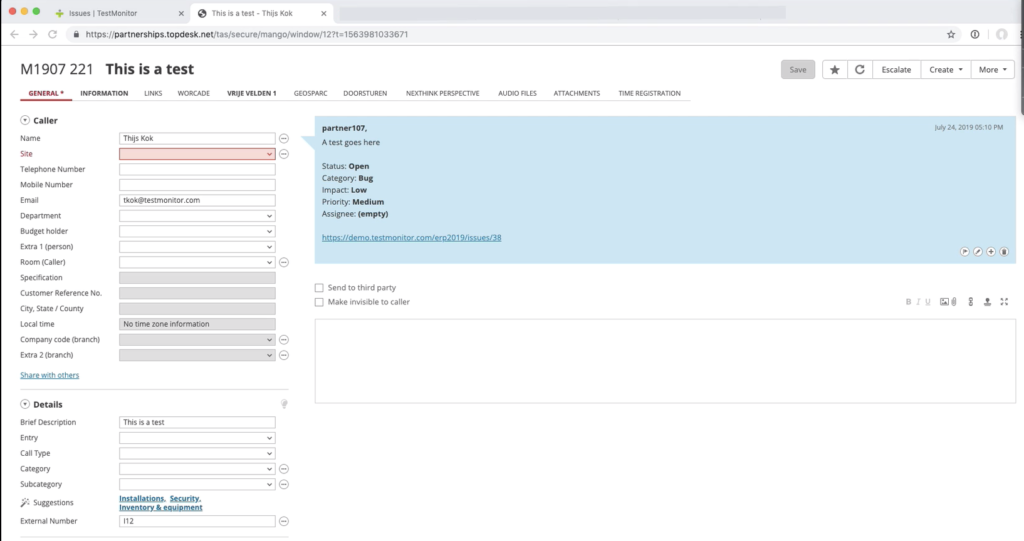Image resolution: width=1024 pixels, height=541 pixels.
Task: Click the insert image icon in the editor toolbar
Action: point(944,302)
